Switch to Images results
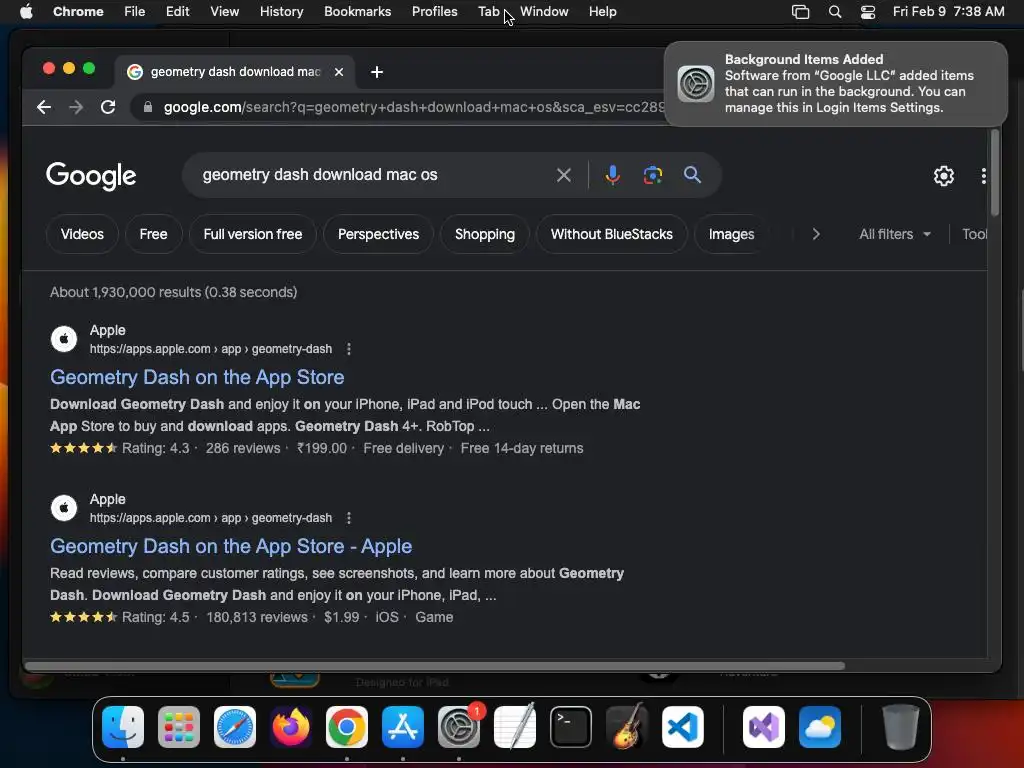The height and width of the screenshot is (768, 1024). (x=731, y=234)
